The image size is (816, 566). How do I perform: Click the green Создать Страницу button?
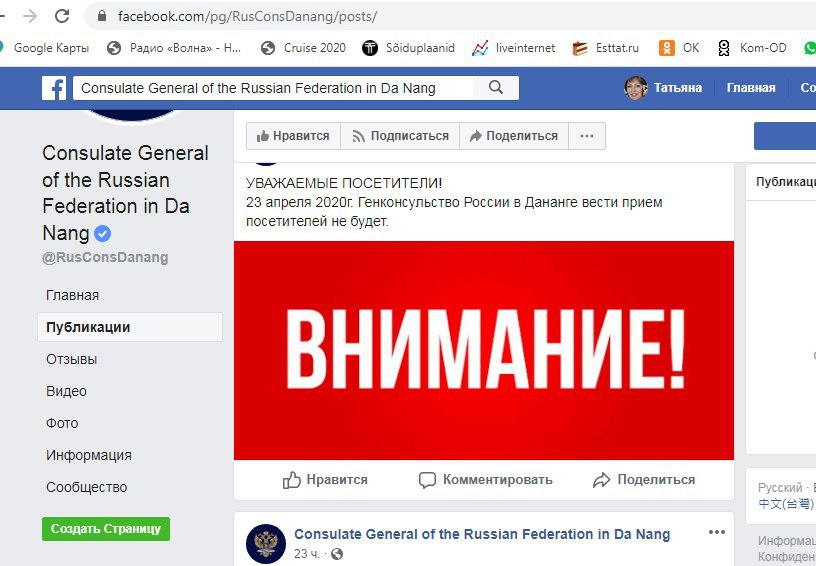pos(106,529)
